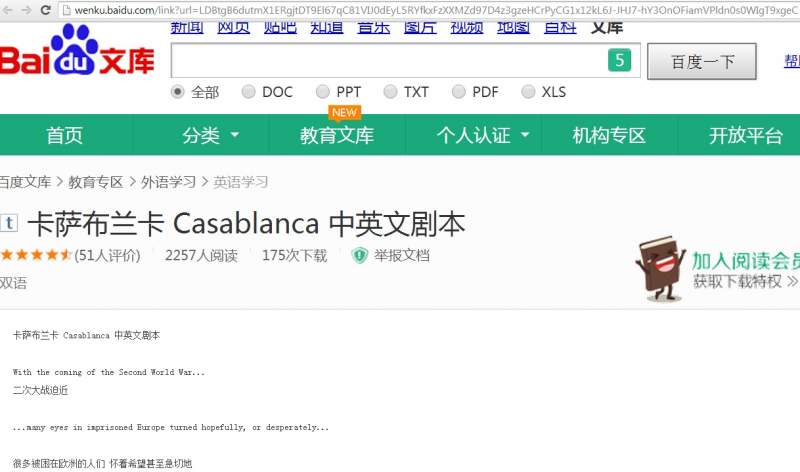Image resolution: width=800 pixels, height=472 pixels.
Task: Open the 地图 link
Action: [513, 28]
